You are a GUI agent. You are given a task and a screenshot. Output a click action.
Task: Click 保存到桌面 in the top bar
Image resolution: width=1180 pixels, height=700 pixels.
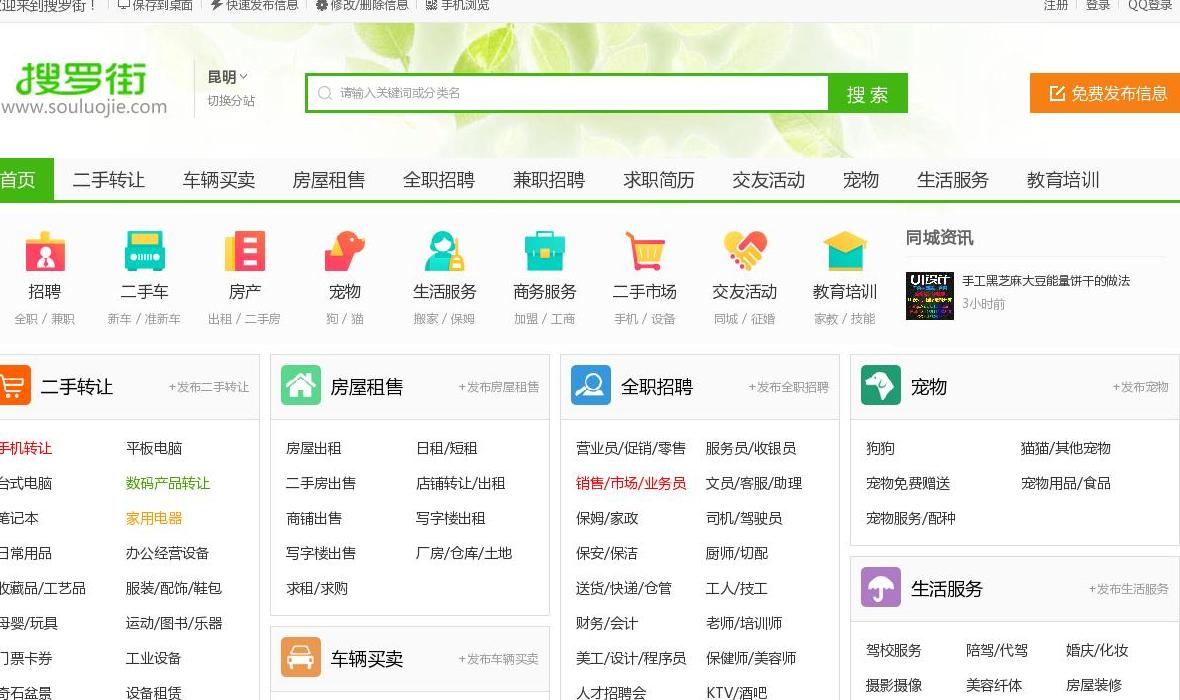click(x=155, y=5)
